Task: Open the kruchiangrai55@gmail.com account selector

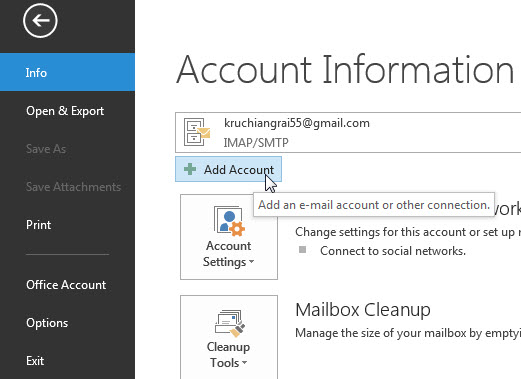Action: 348,133
